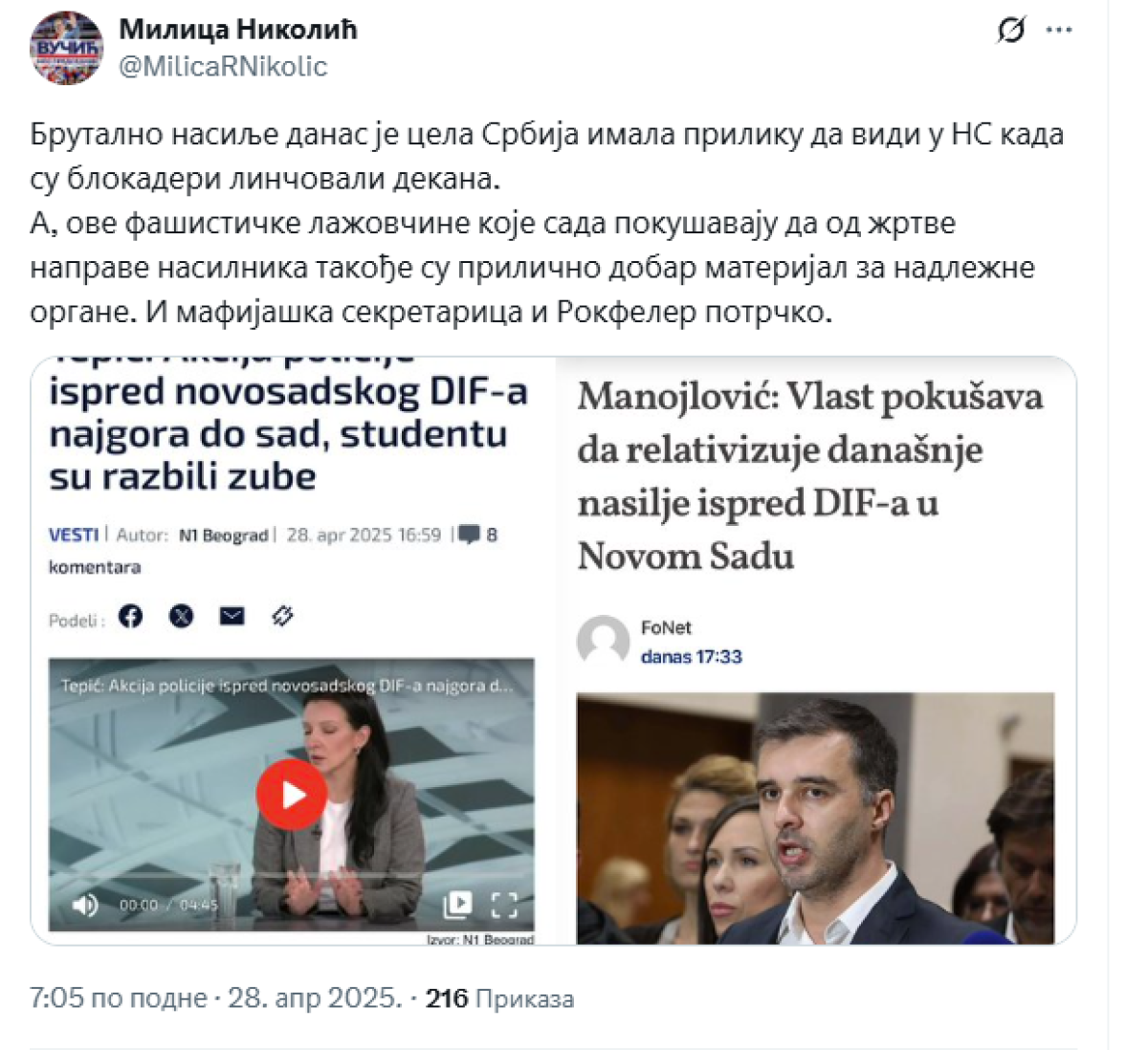Click the Manojlović article headline
The height and width of the screenshot is (1050, 1148).
810,476
